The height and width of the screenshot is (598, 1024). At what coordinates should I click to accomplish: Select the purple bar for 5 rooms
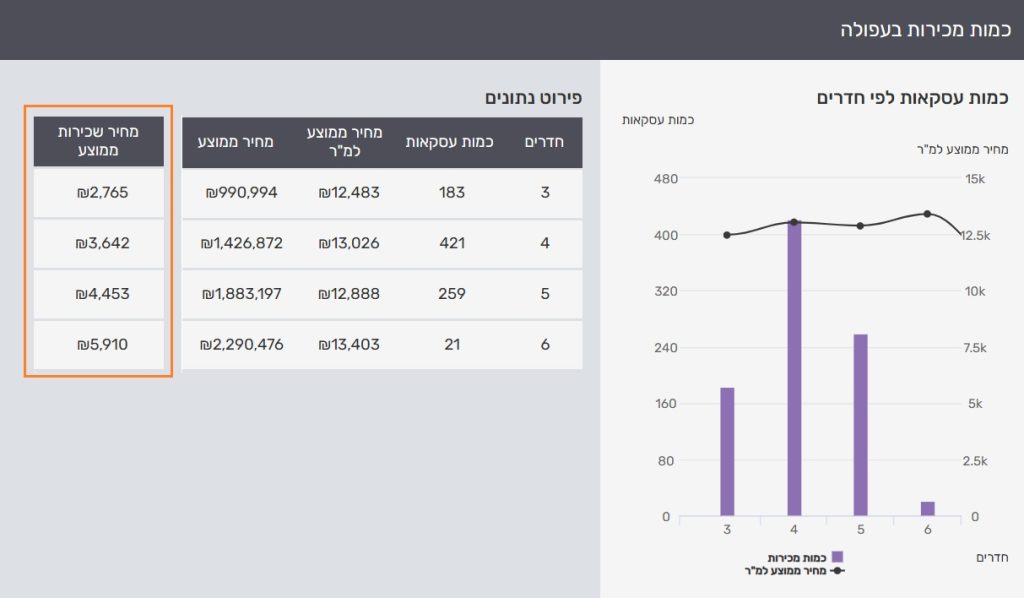coord(860,425)
